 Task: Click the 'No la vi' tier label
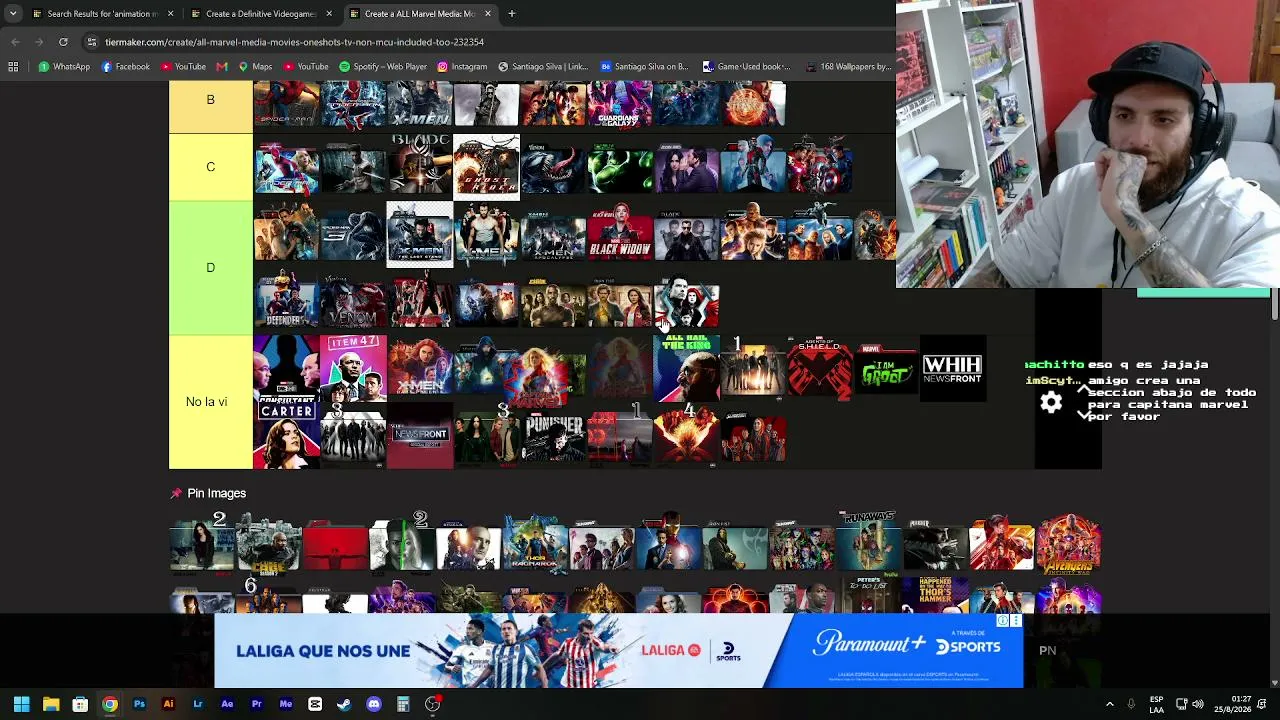click(211, 402)
